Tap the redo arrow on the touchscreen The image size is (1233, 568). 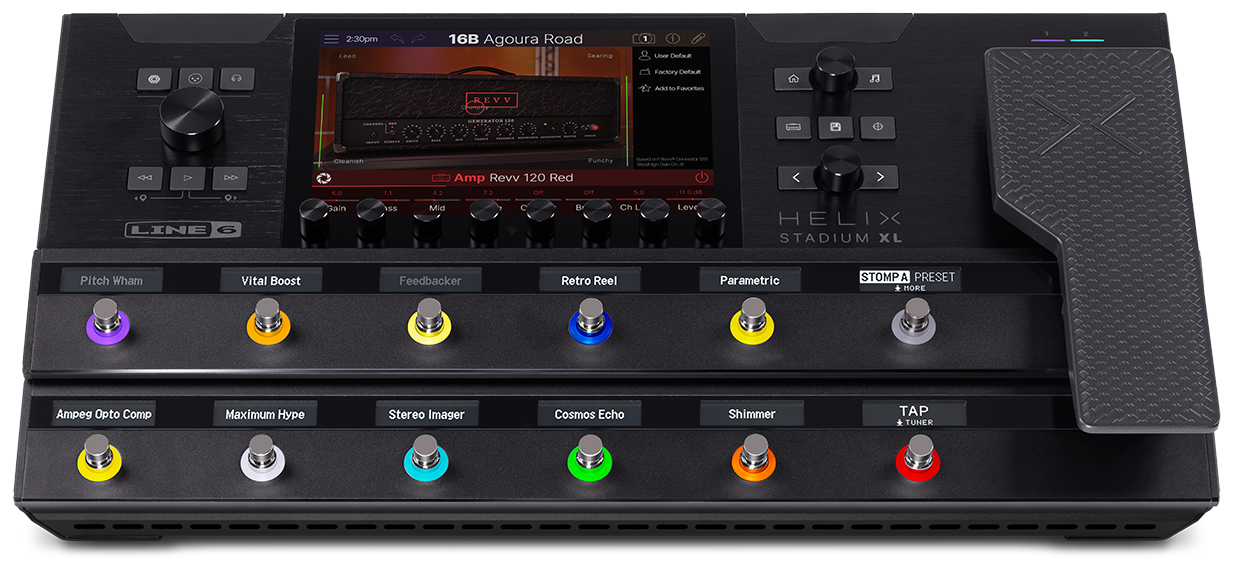point(417,39)
